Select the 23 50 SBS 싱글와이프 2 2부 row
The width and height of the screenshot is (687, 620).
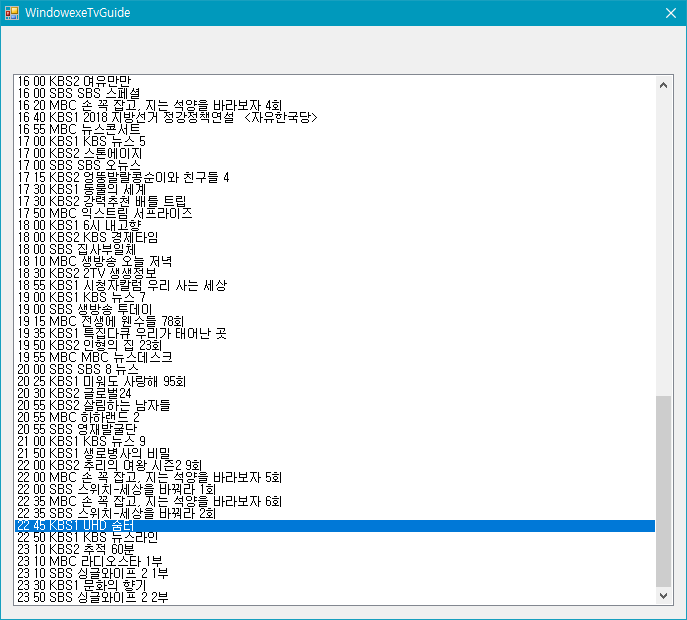tap(335, 598)
